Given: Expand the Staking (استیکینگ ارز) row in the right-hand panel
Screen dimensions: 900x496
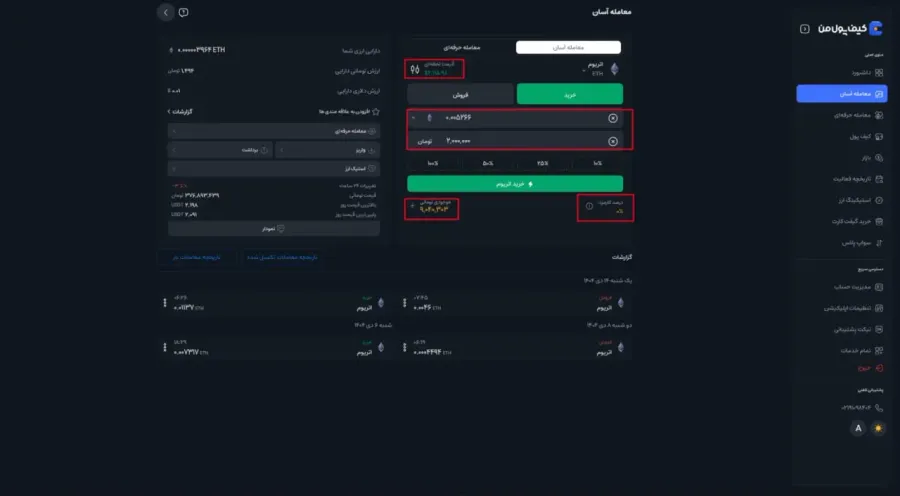Looking at the screenshot, I should coord(274,169).
